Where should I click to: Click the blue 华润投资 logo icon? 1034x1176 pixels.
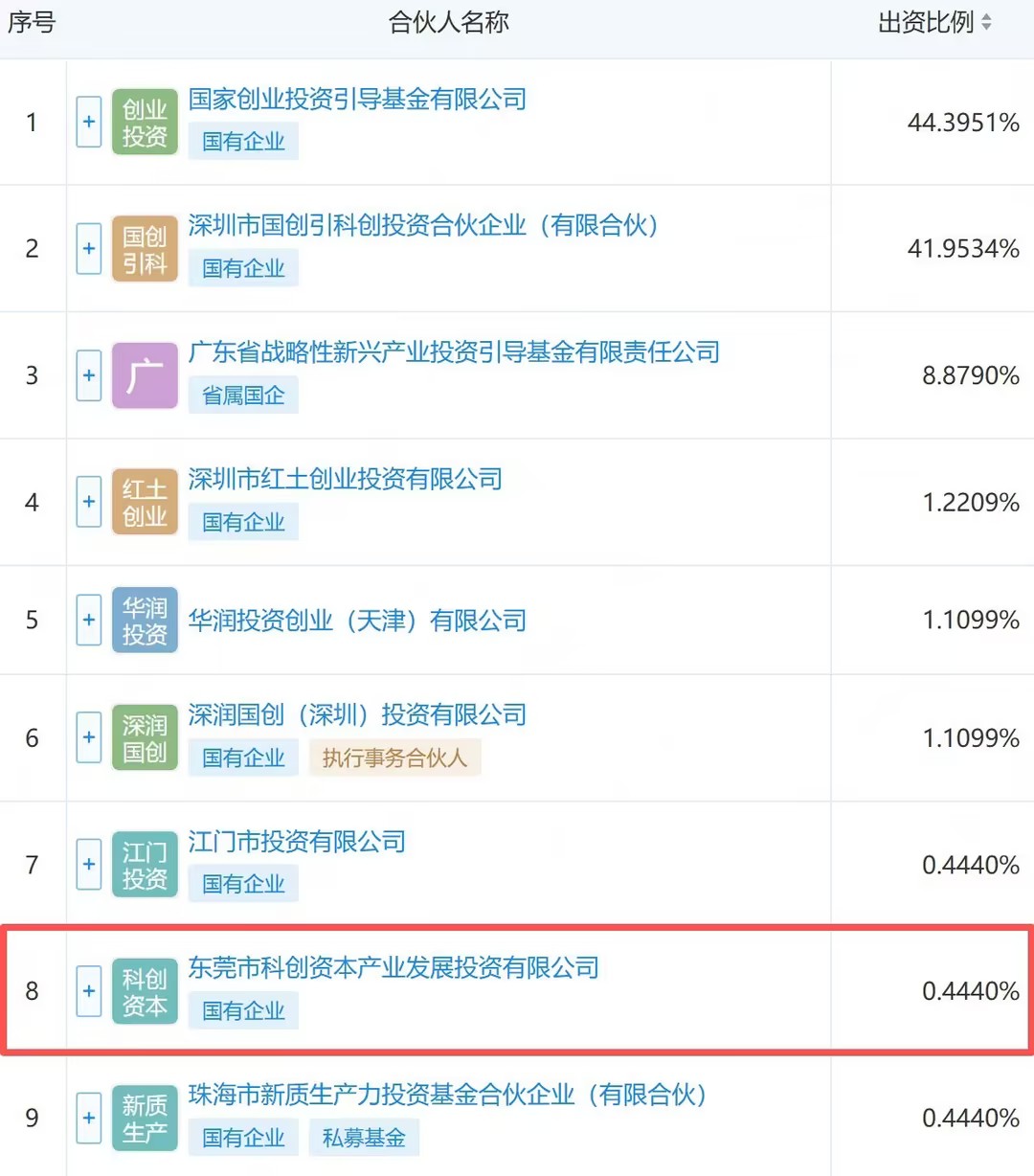pos(145,620)
